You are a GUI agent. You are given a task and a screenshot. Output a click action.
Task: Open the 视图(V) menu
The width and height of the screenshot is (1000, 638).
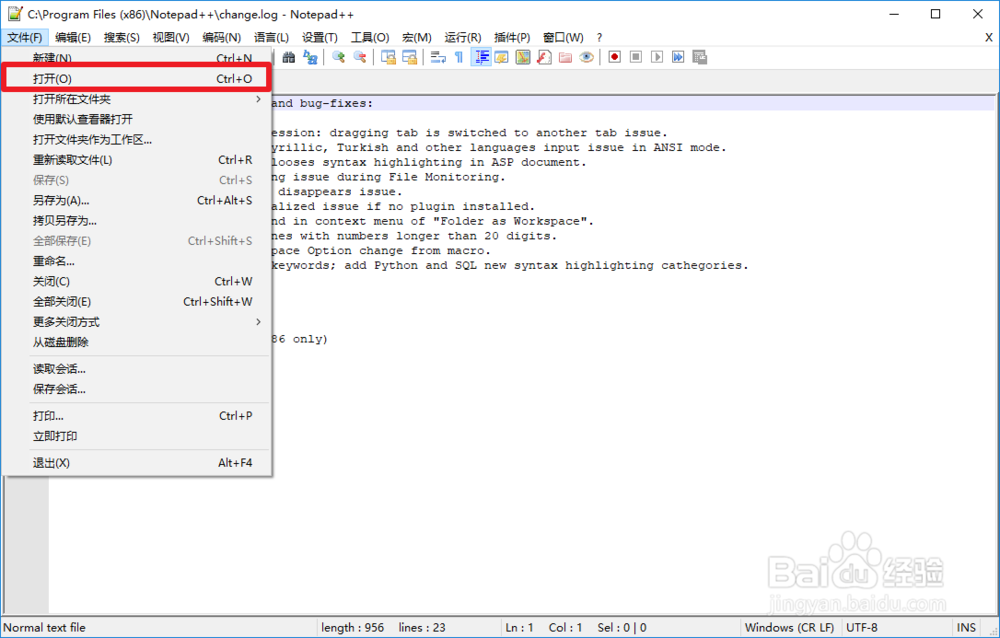click(x=171, y=38)
